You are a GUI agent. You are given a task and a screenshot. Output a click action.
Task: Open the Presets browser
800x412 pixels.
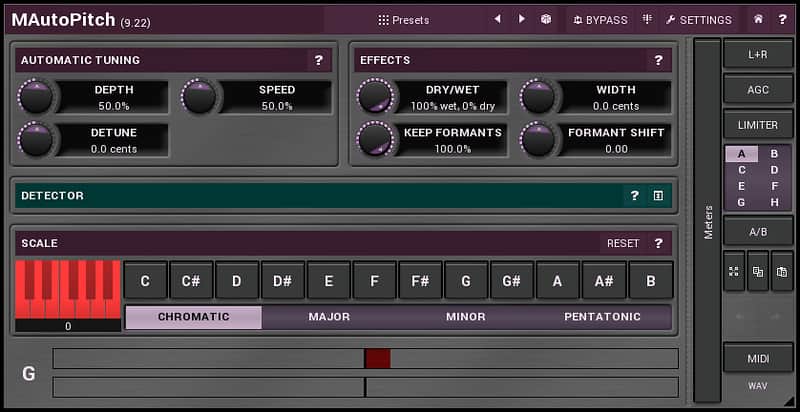pos(404,20)
